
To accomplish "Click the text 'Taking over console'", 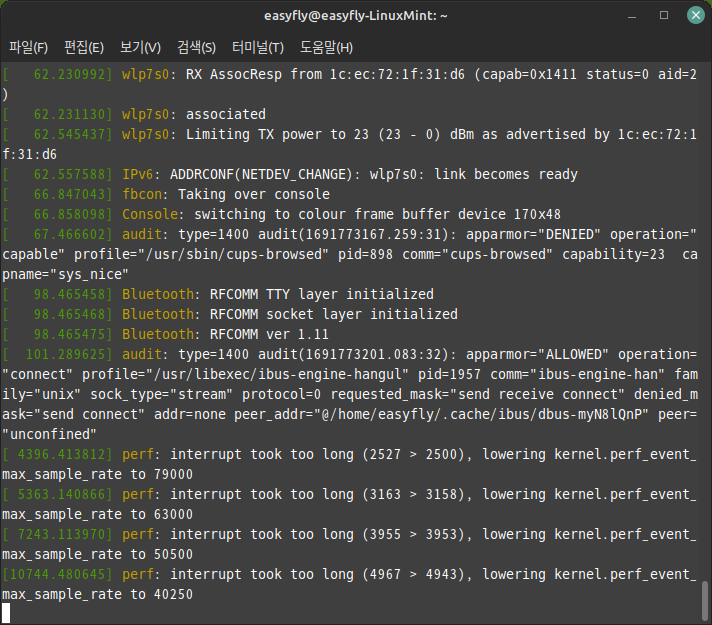I will [254, 194].
